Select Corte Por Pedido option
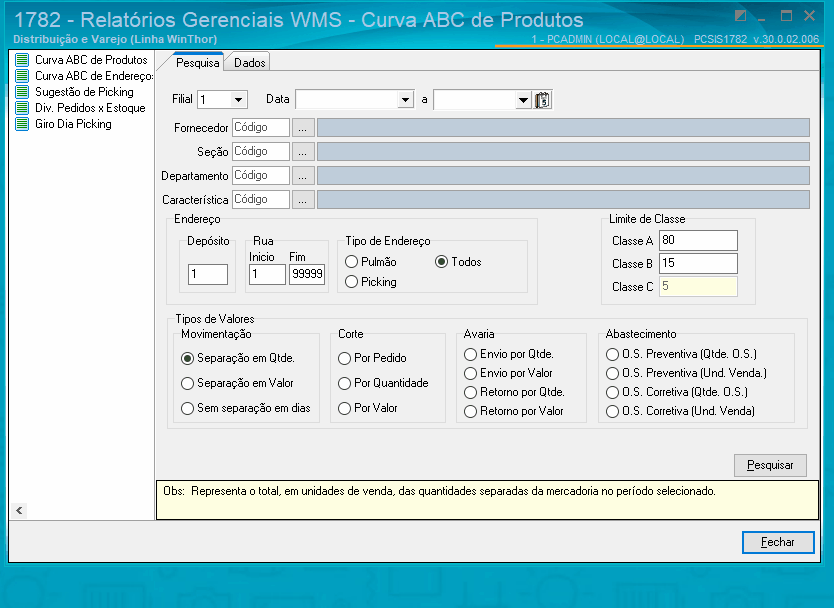Screen dimensions: 834x608 [345, 359]
